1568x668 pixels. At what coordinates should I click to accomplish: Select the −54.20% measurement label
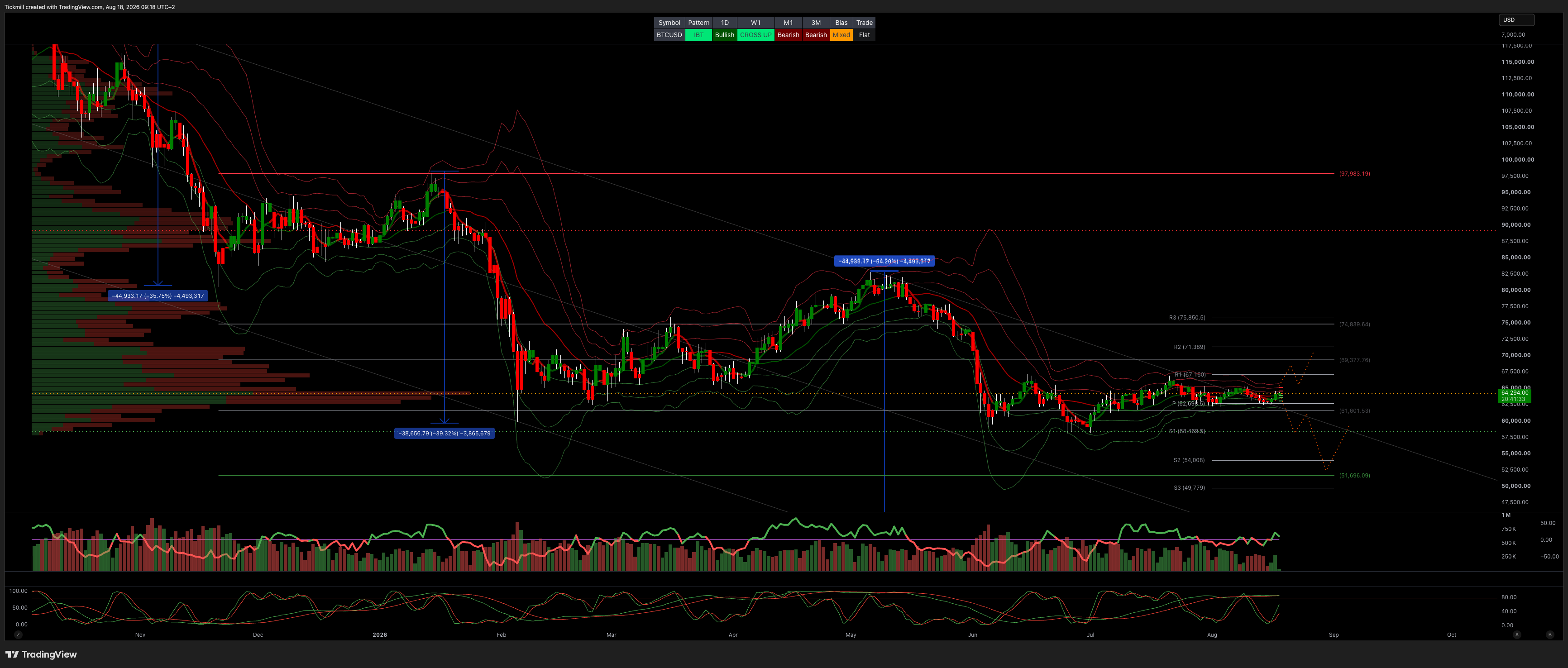(884, 261)
